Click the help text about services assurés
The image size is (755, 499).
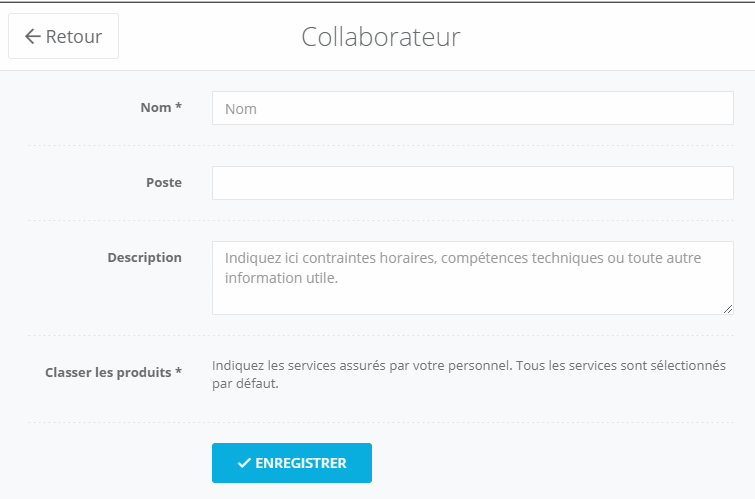469,374
